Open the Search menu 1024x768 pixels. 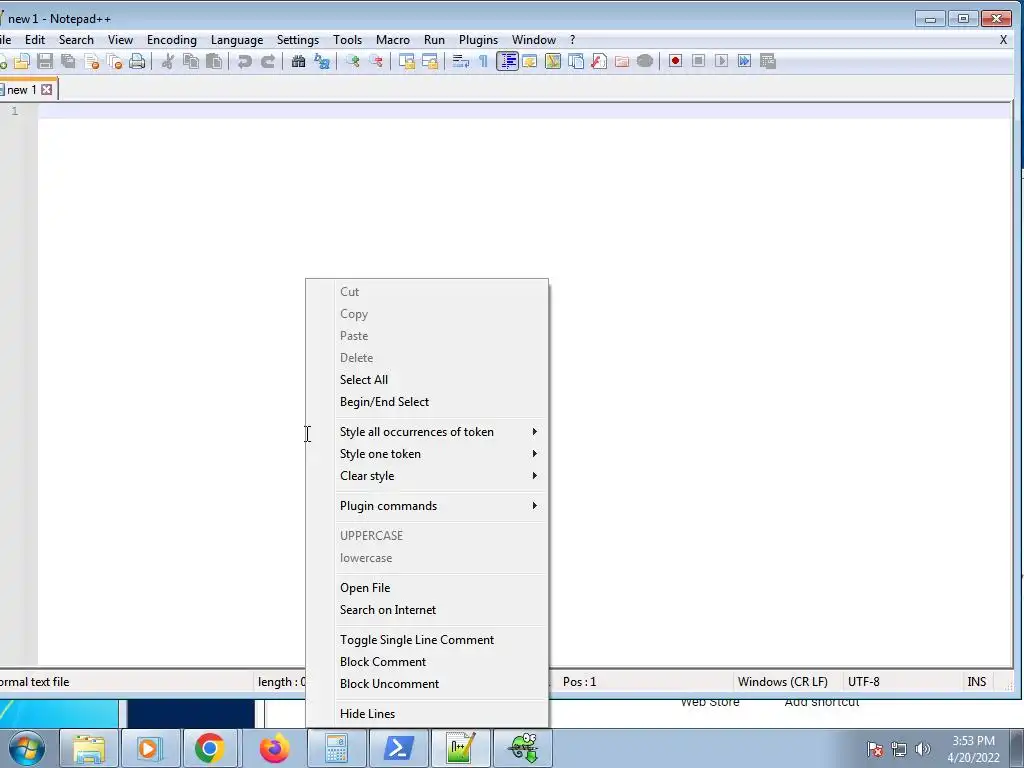76,40
